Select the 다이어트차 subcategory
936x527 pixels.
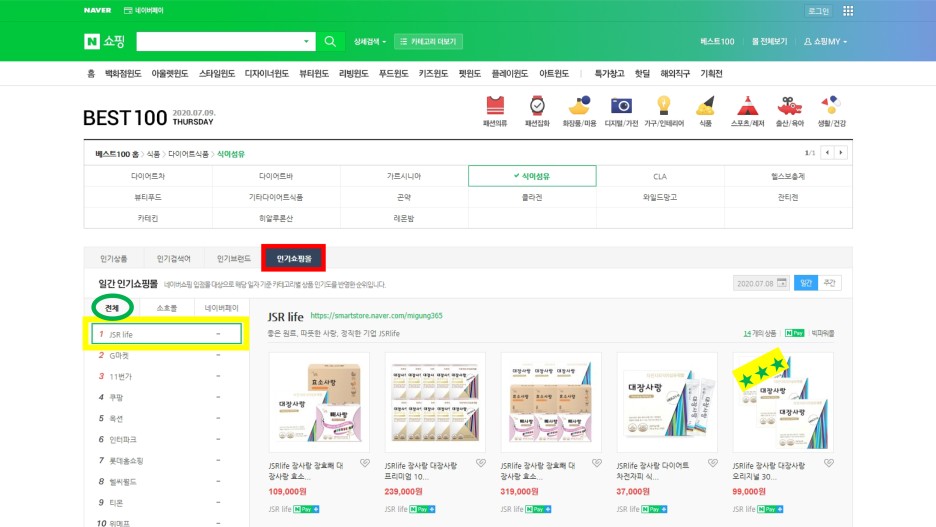click(x=148, y=176)
